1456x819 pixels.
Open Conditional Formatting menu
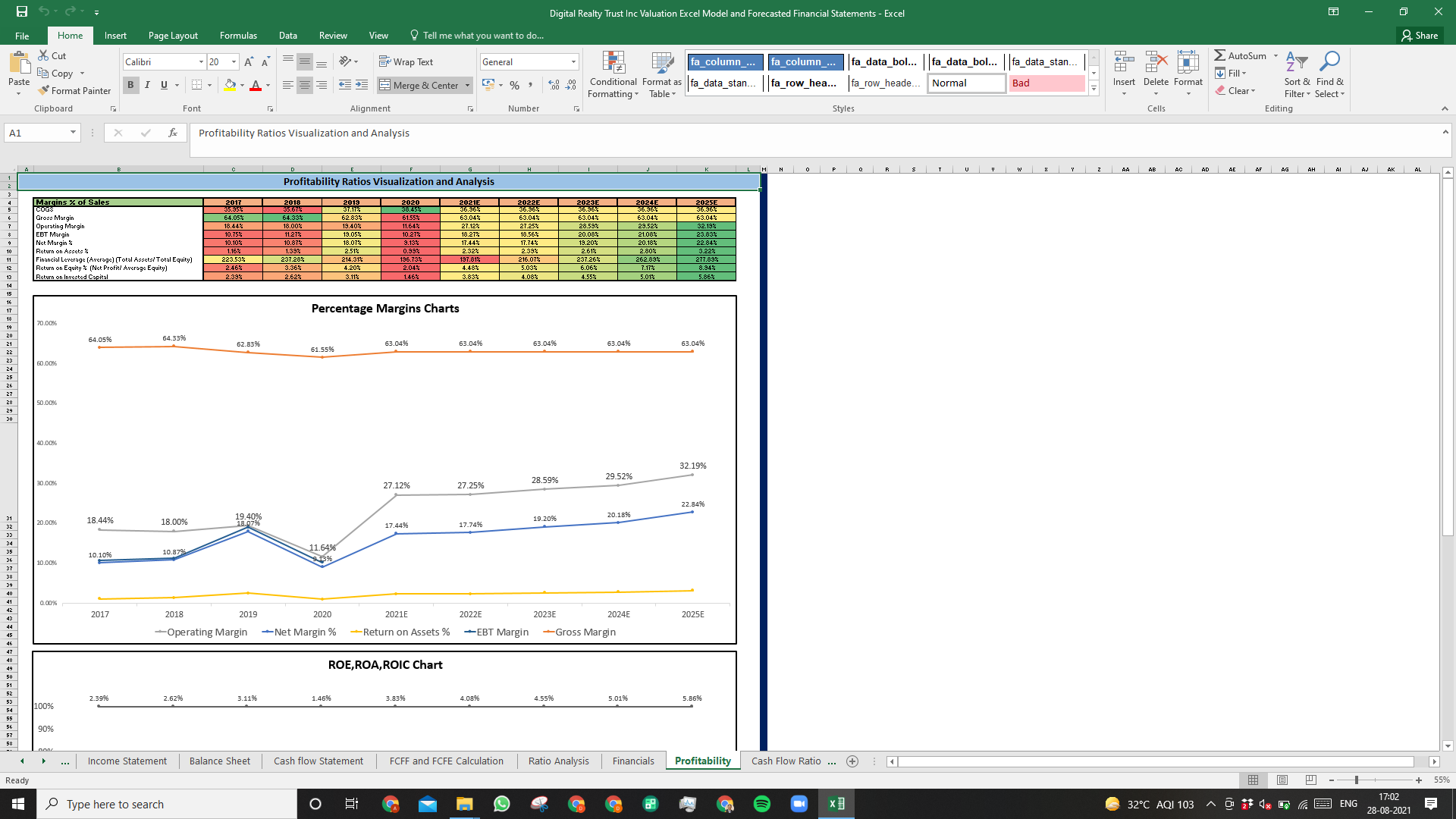613,74
